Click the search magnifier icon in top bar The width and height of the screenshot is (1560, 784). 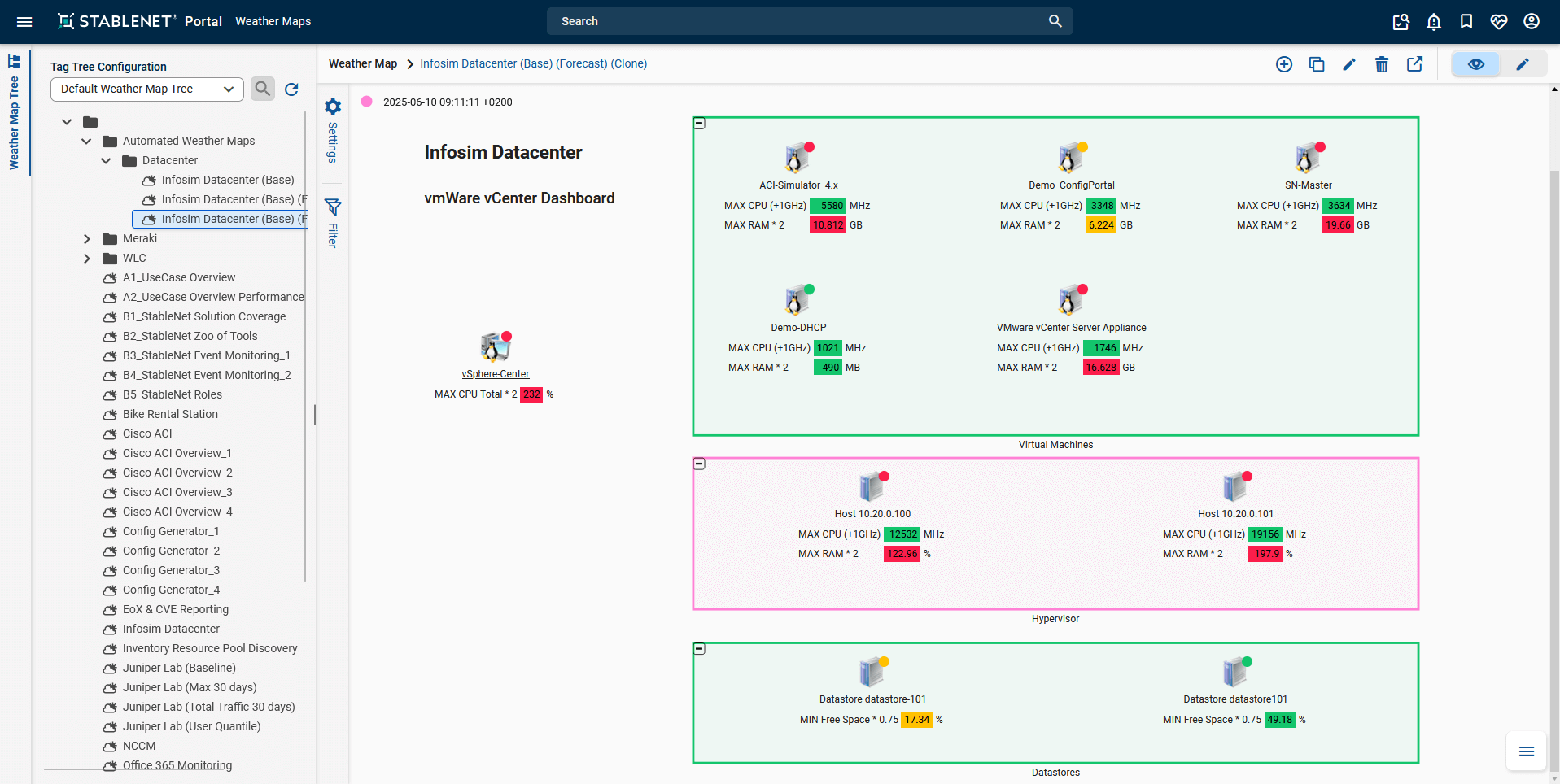[1055, 21]
